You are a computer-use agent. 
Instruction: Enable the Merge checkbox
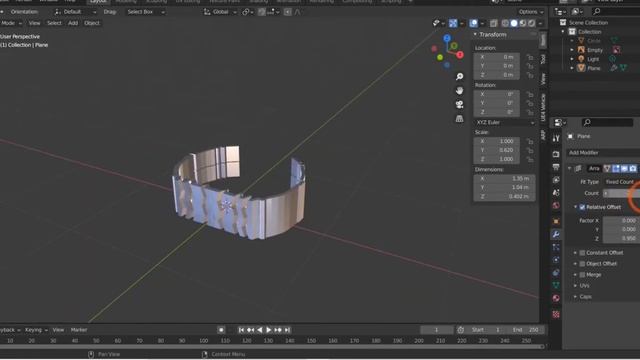582,275
